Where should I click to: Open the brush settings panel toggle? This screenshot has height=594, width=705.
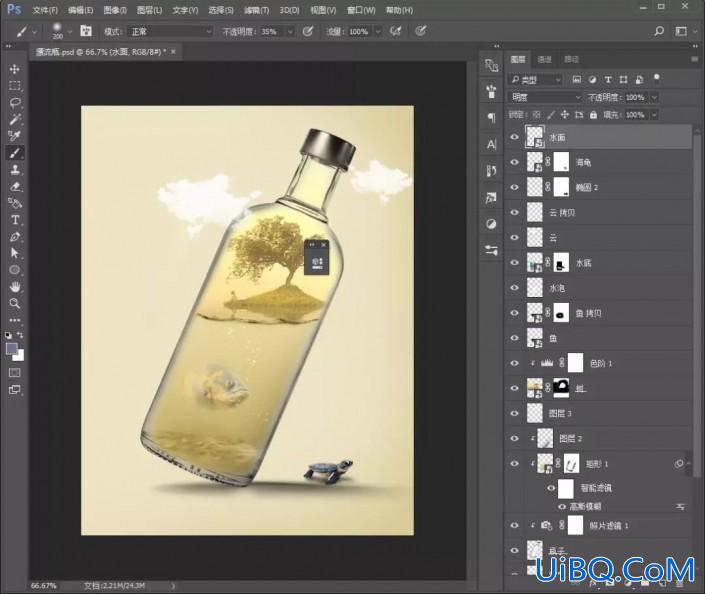[86, 31]
